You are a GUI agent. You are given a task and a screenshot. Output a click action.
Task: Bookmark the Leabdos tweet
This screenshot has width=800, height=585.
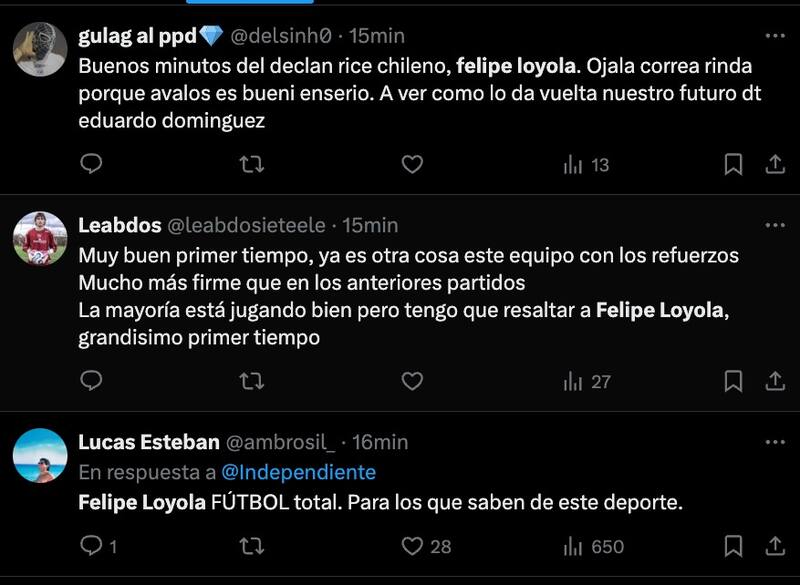(x=733, y=381)
